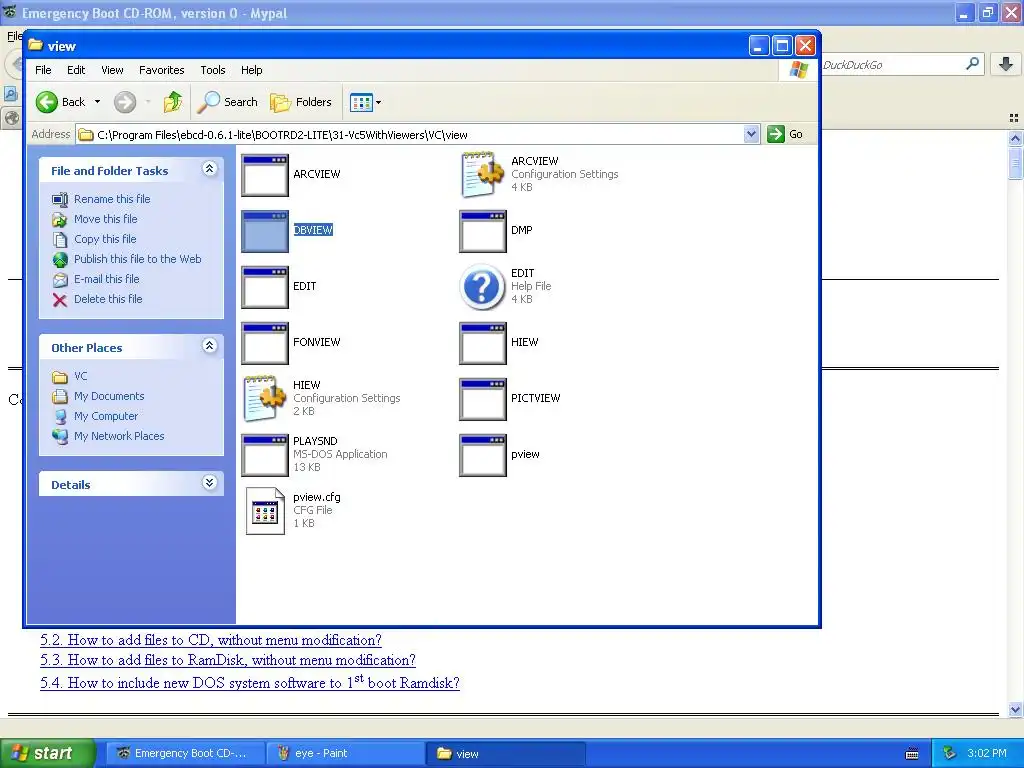Click the DuckDuckGo search field in Mypal
The width and height of the screenshot is (1024, 768).
pos(891,65)
